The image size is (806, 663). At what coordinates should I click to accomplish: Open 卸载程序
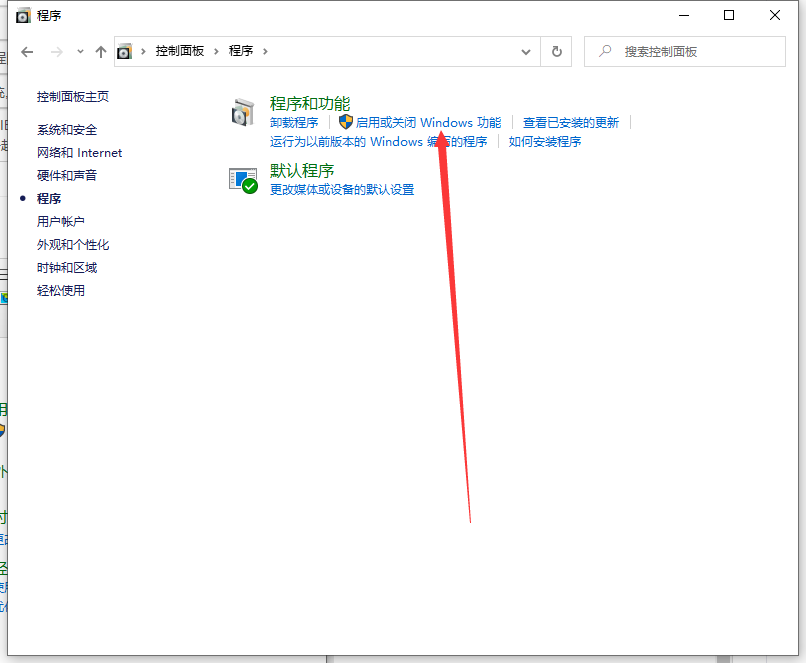(x=297, y=121)
